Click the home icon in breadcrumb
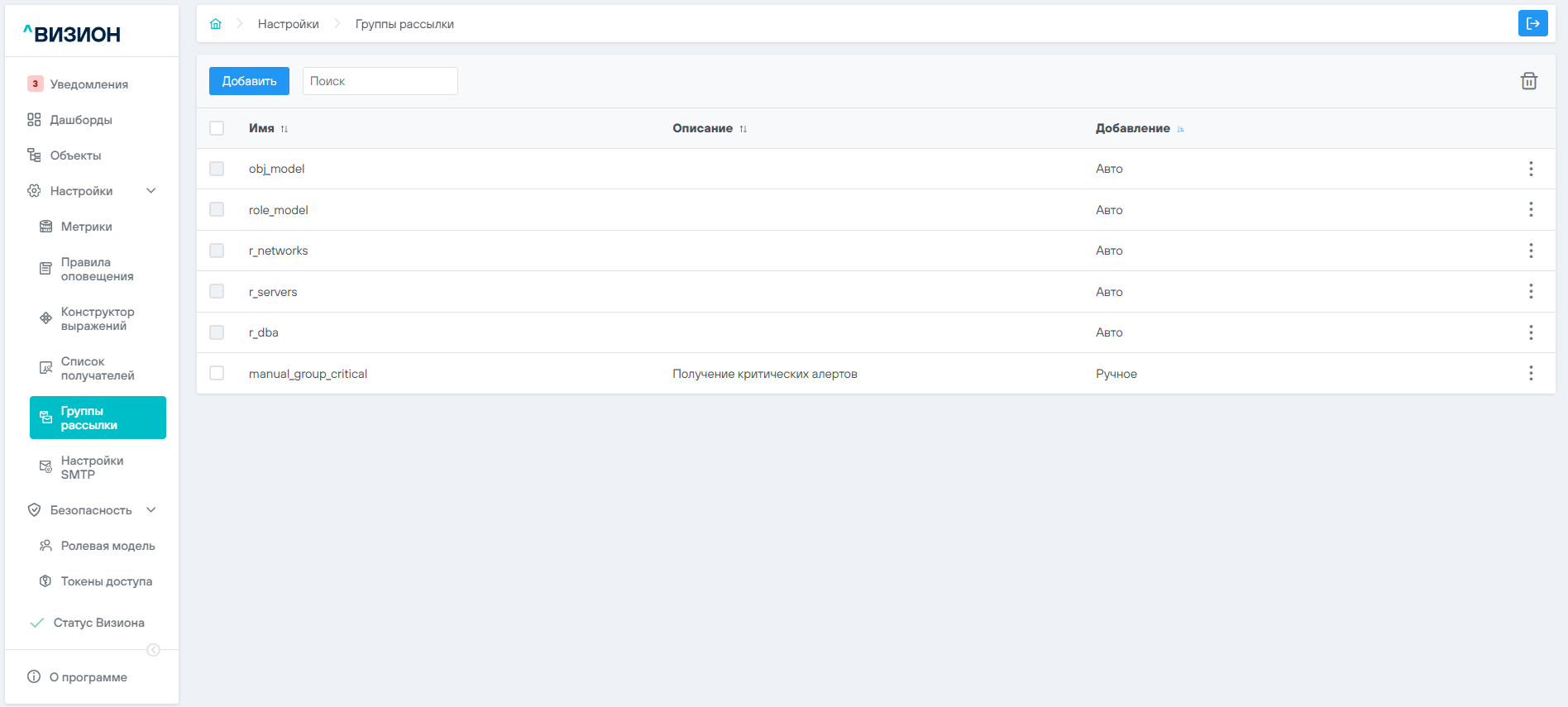This screenshot has height=707, width=1568. point(216,24)
